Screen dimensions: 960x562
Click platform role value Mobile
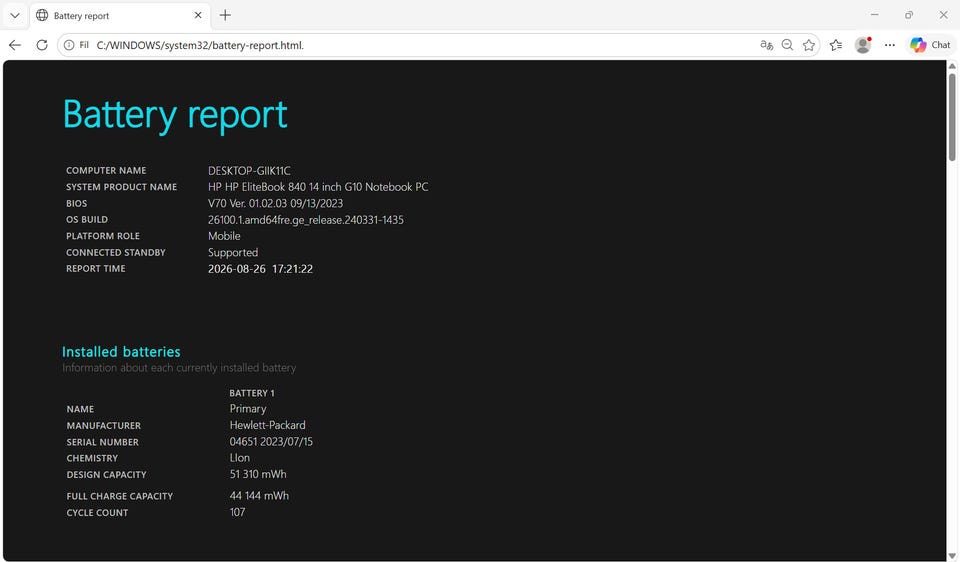coord(224,236)
